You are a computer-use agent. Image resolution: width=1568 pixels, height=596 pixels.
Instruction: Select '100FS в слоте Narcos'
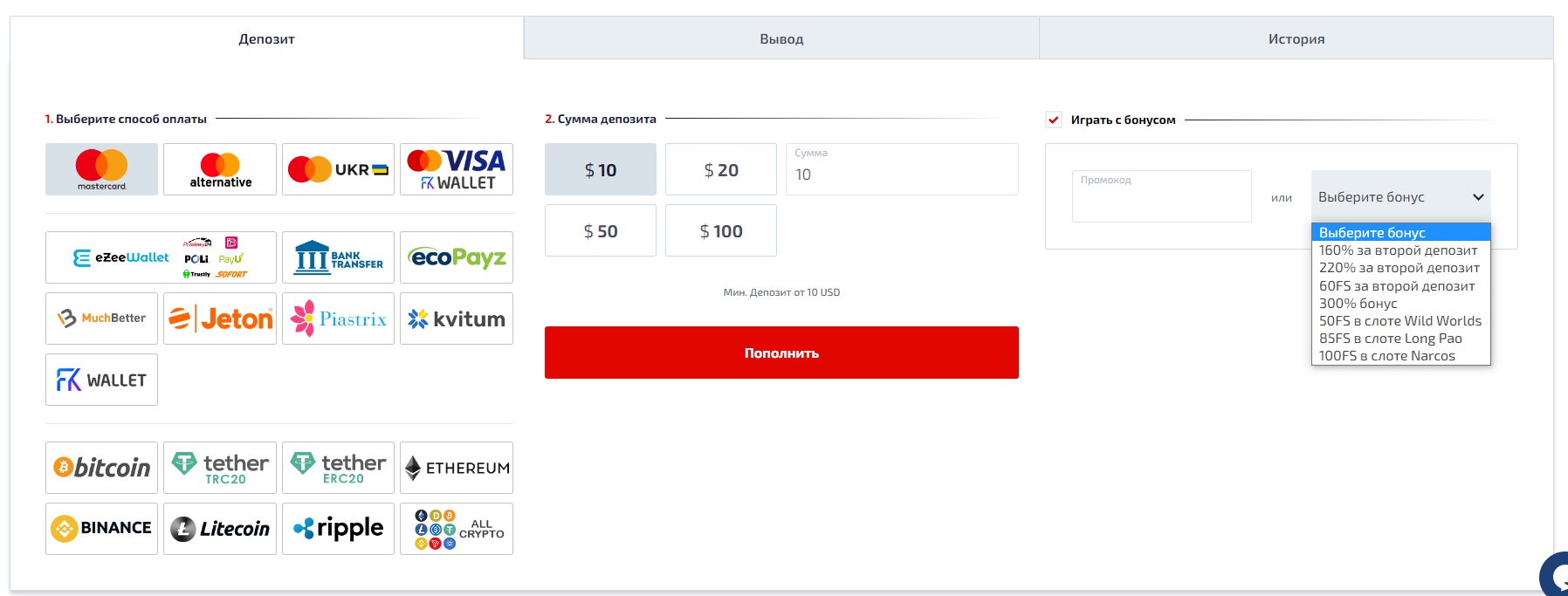[1400, 356]
